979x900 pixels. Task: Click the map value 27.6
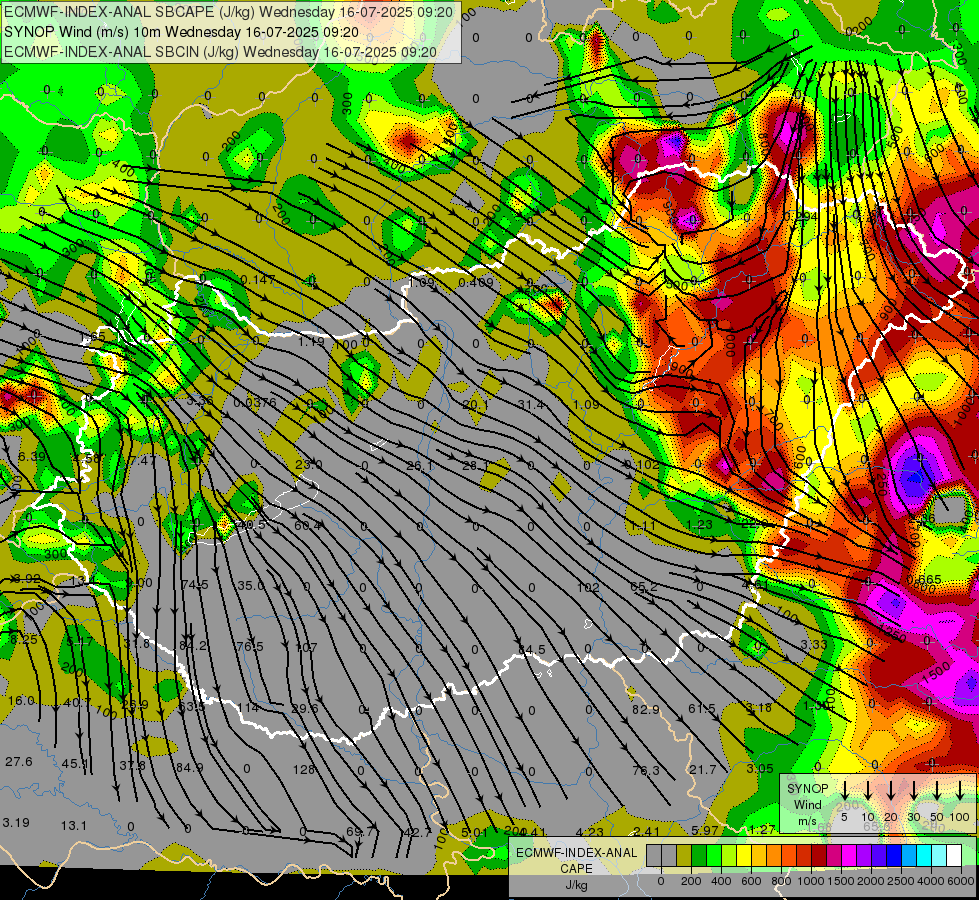[x=19, y=762]
